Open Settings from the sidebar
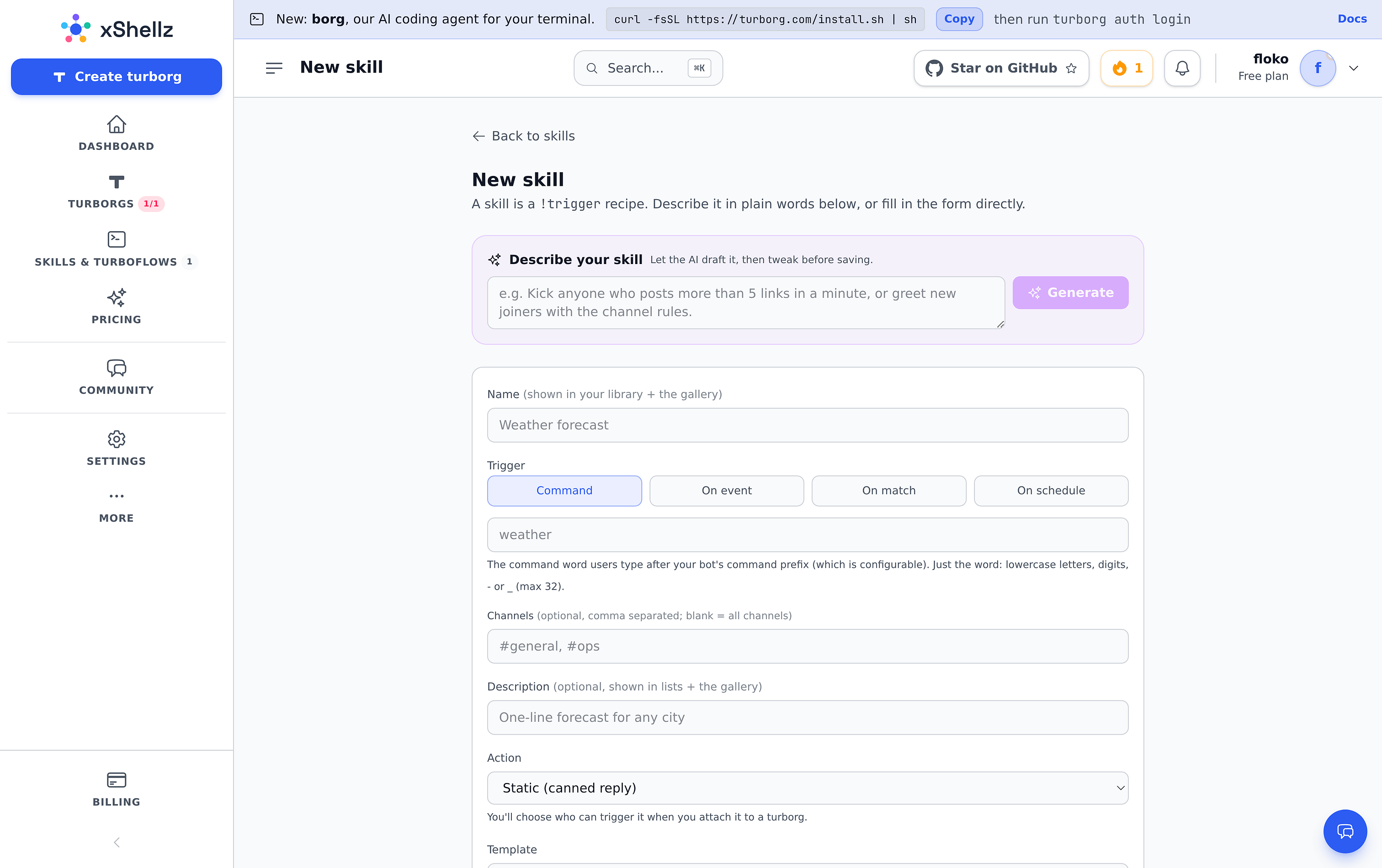The image size is (1382, 868). (x=117, y=449)
